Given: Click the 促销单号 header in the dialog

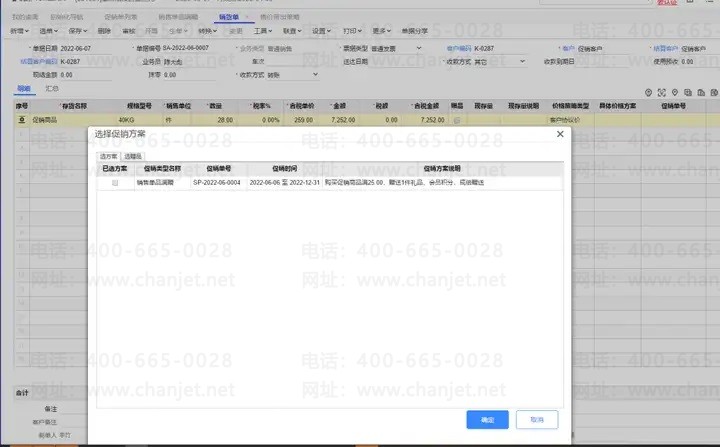Looking at the screenshot, I should 219,169.
